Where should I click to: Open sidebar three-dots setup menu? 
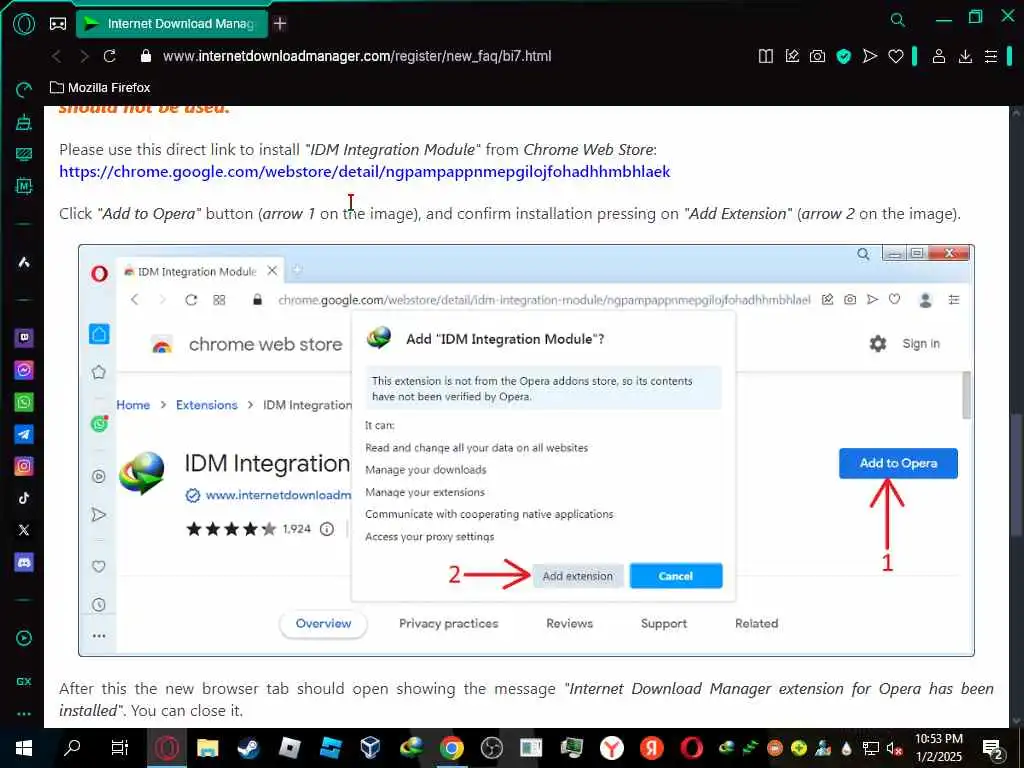[x=24, y=714]
